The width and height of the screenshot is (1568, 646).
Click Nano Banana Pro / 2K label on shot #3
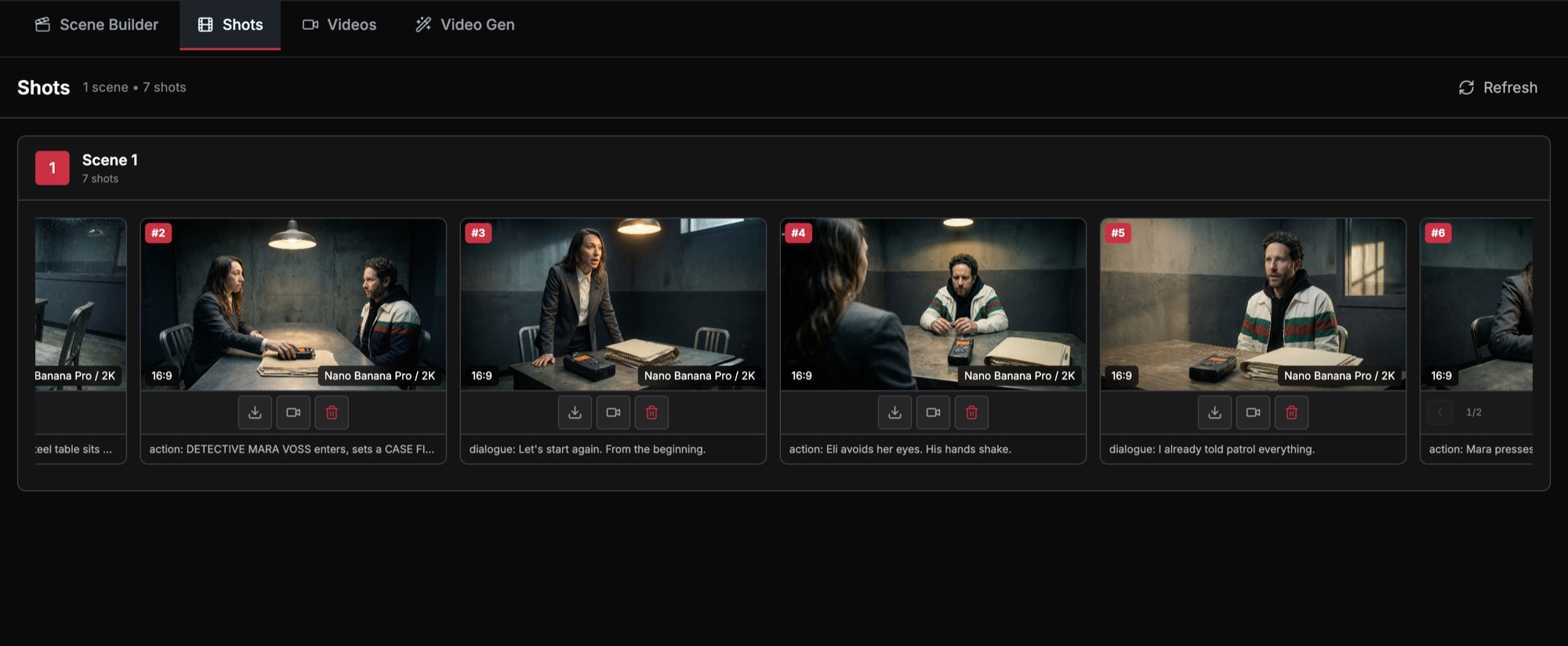tap(699, 376)
